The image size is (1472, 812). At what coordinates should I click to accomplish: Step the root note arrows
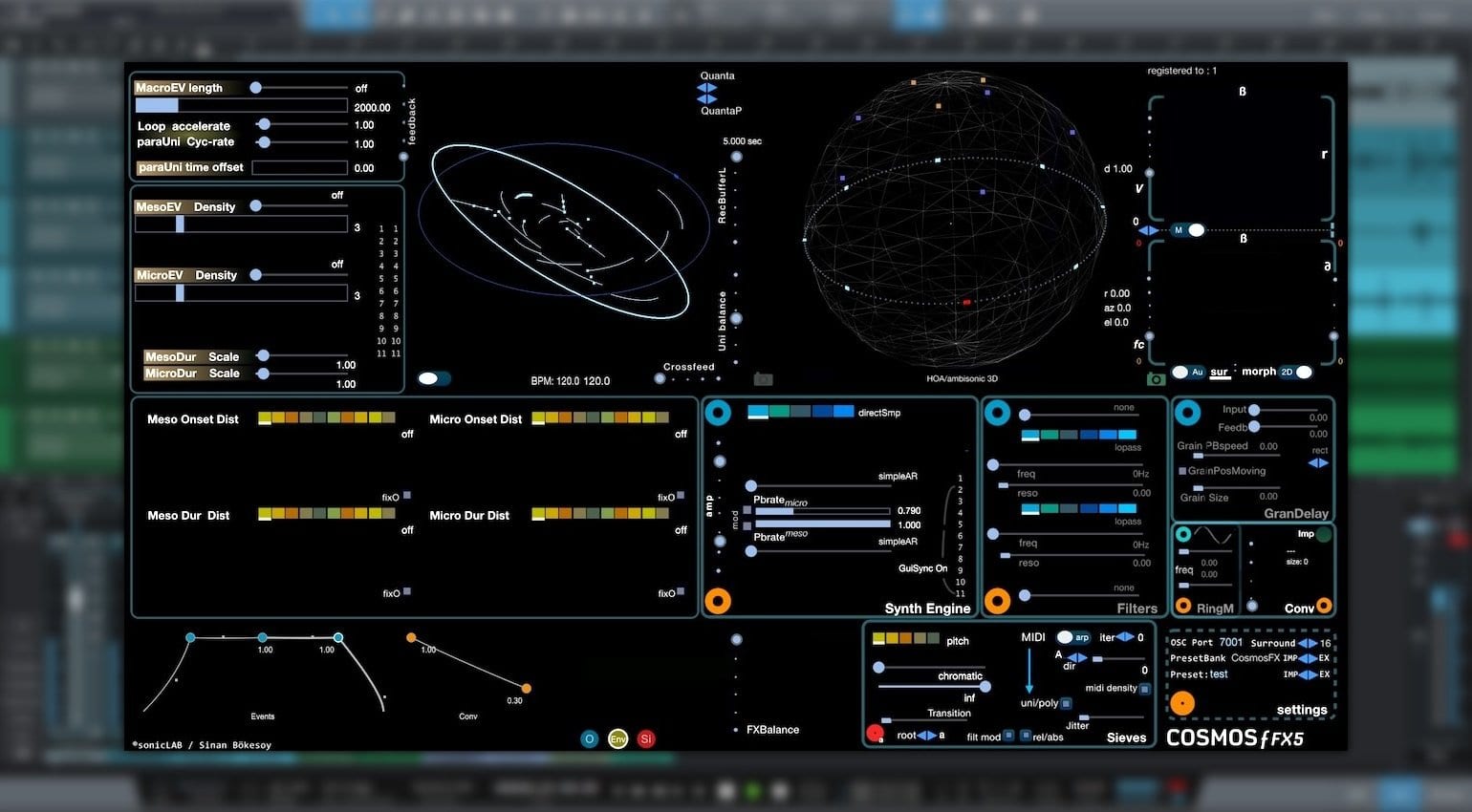[x=926, y=736]
